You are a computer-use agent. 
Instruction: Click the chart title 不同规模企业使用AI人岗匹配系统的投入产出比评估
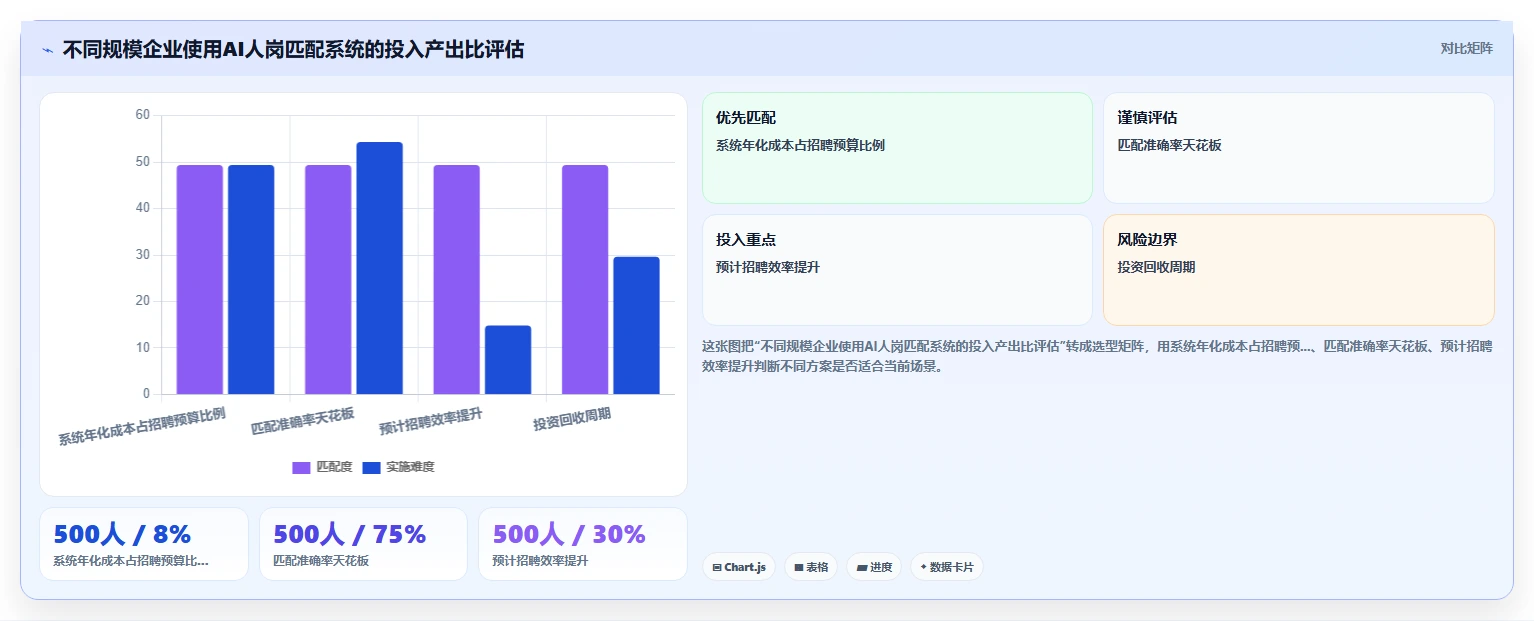293,49
